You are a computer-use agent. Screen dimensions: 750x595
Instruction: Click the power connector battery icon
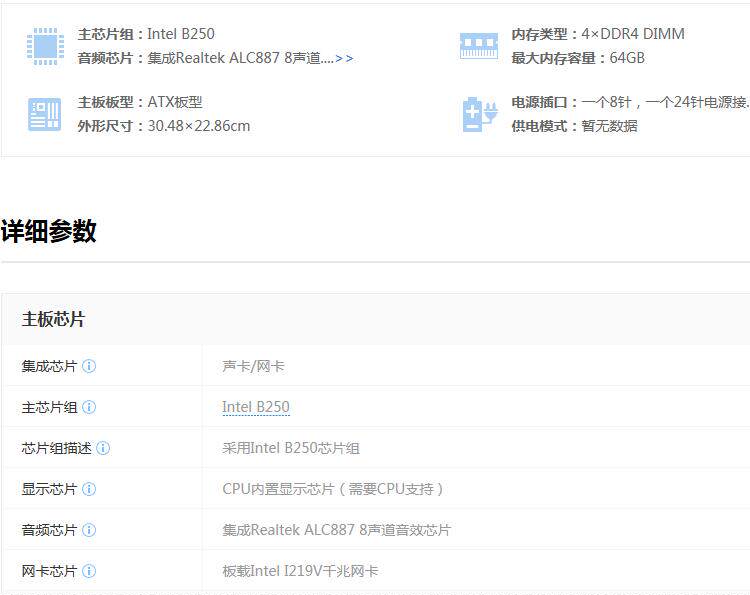479,114
